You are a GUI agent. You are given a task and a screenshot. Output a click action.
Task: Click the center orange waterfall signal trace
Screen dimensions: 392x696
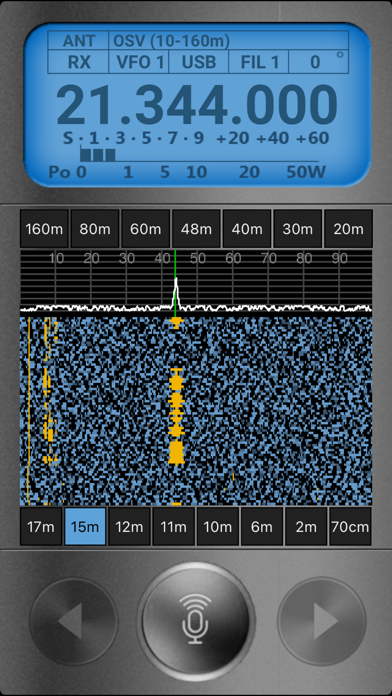coord(176,416)
